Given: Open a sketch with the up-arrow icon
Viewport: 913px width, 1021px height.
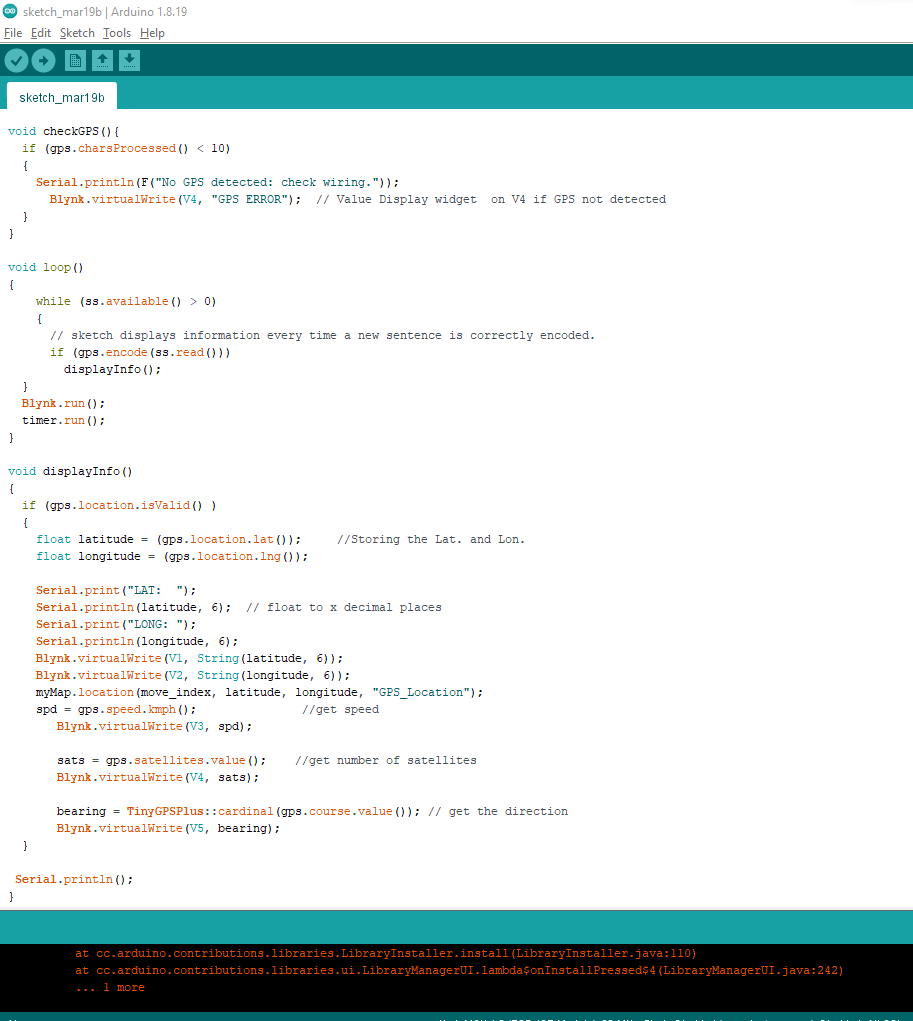Looking at the screenshot, I should point(102,61).
